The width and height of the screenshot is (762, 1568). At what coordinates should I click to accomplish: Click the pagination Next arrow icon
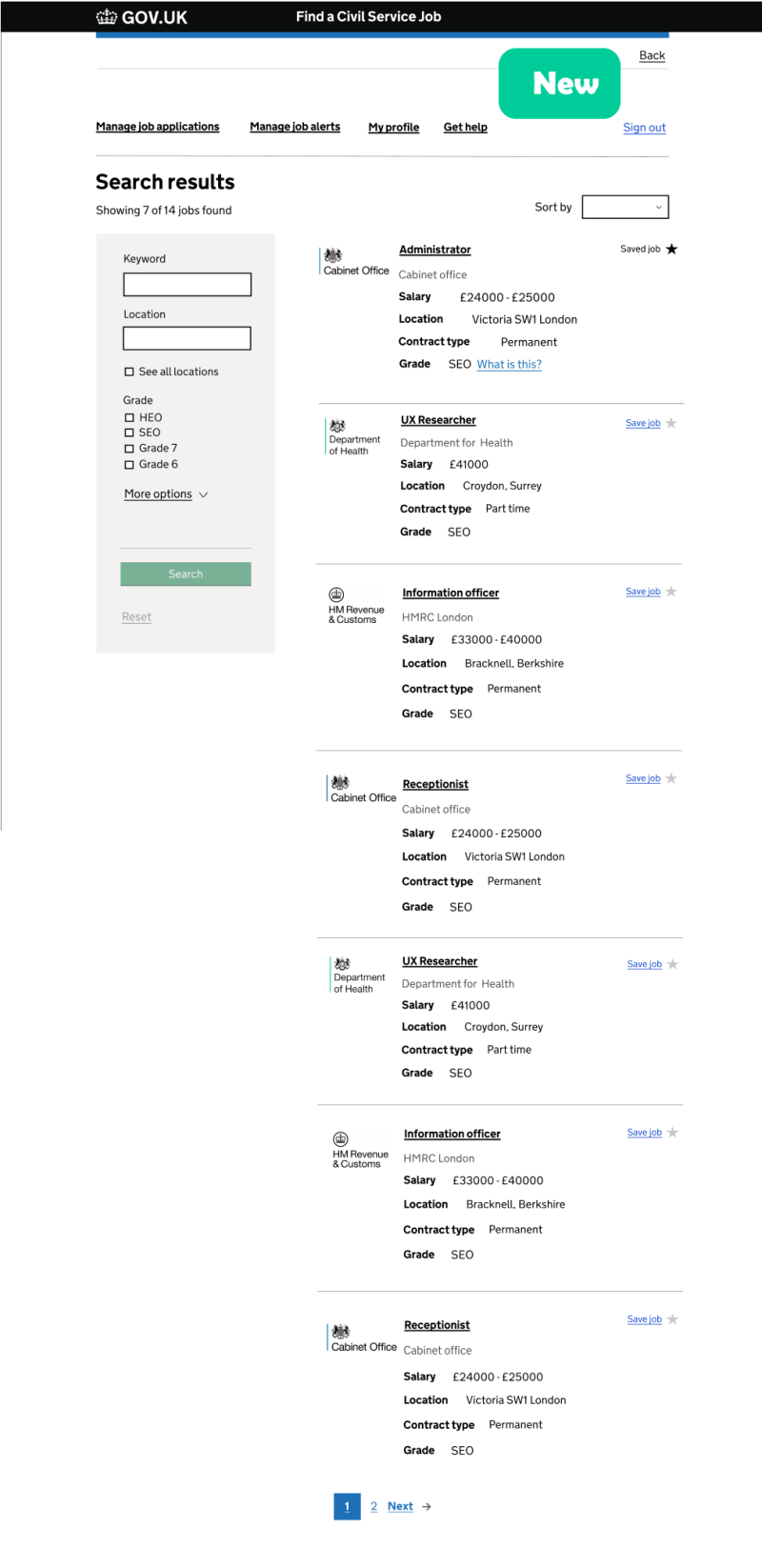pos(427,1507)
